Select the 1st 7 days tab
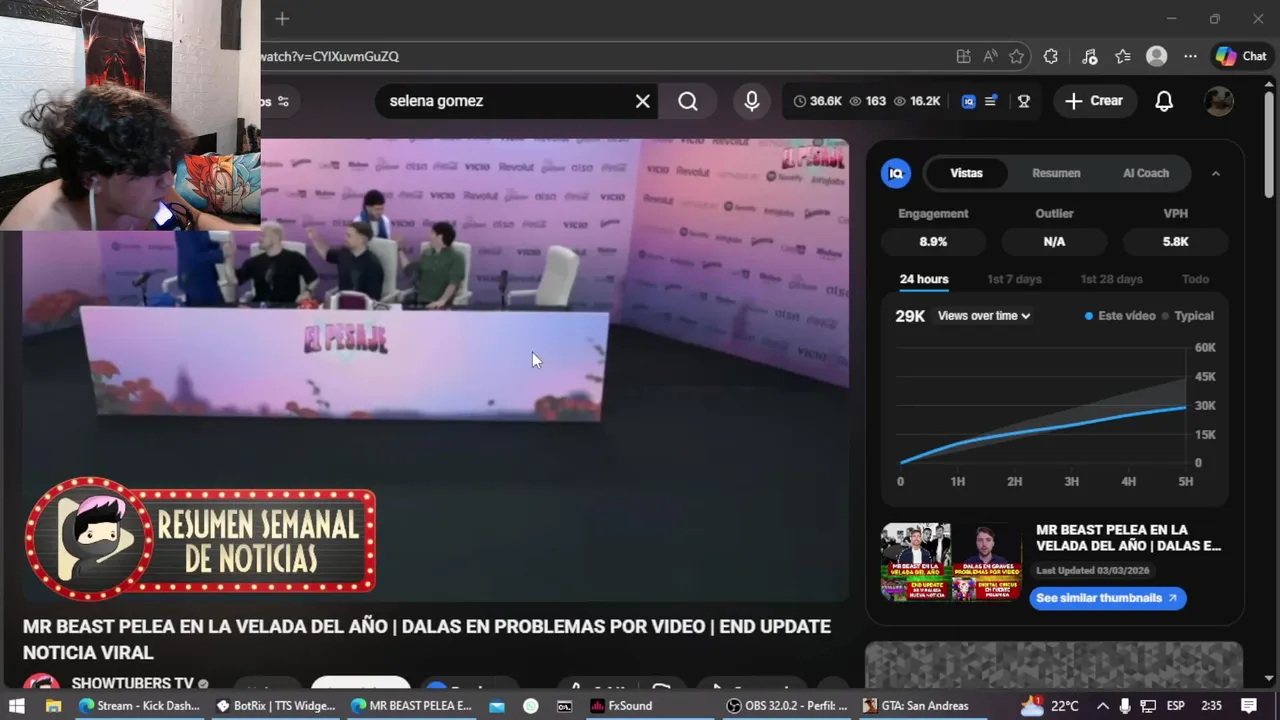Image resolution: width=1280 pixels, height=720 pixels. (1014, 280)
